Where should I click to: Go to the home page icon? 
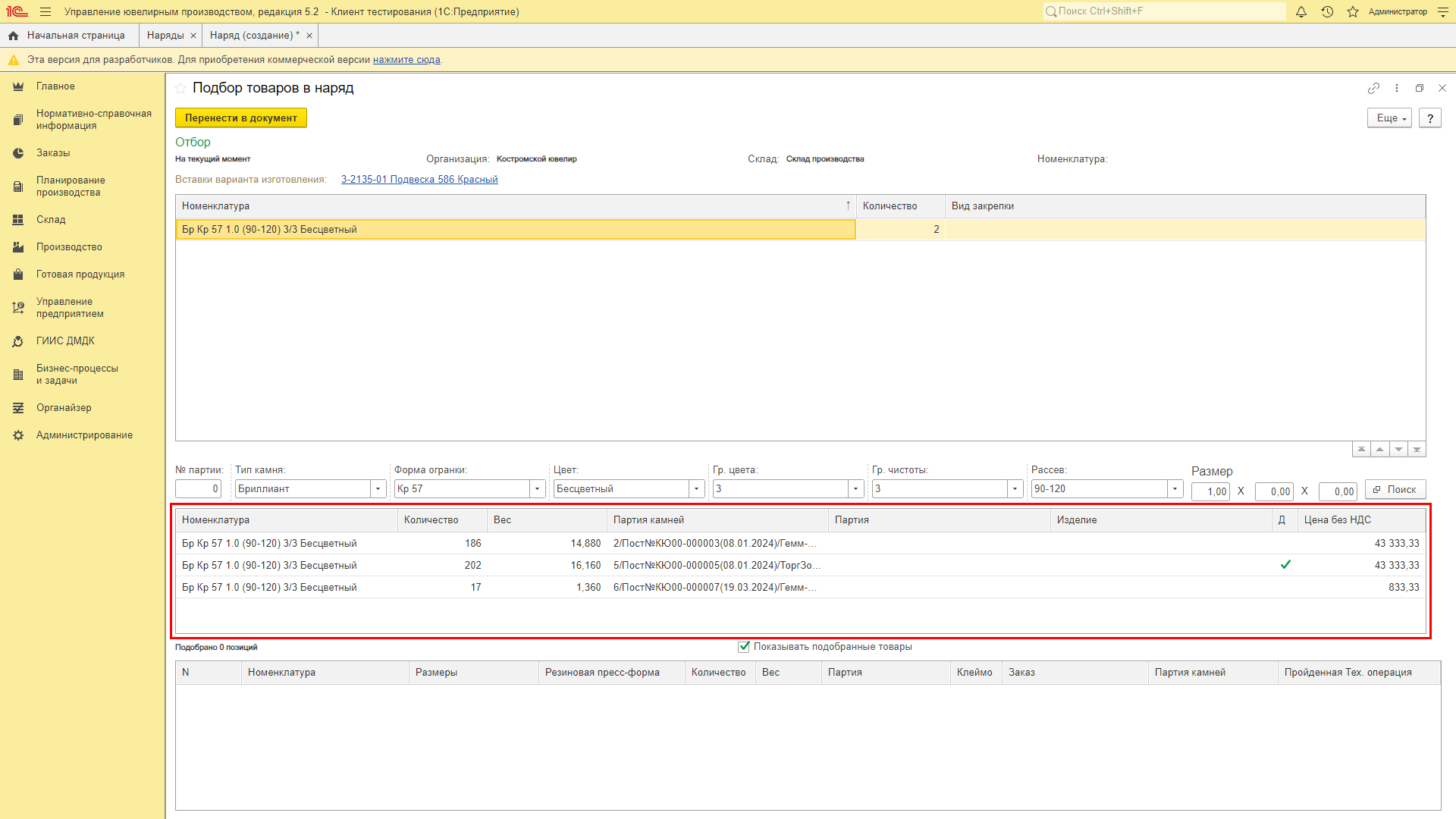coord(13,36)
